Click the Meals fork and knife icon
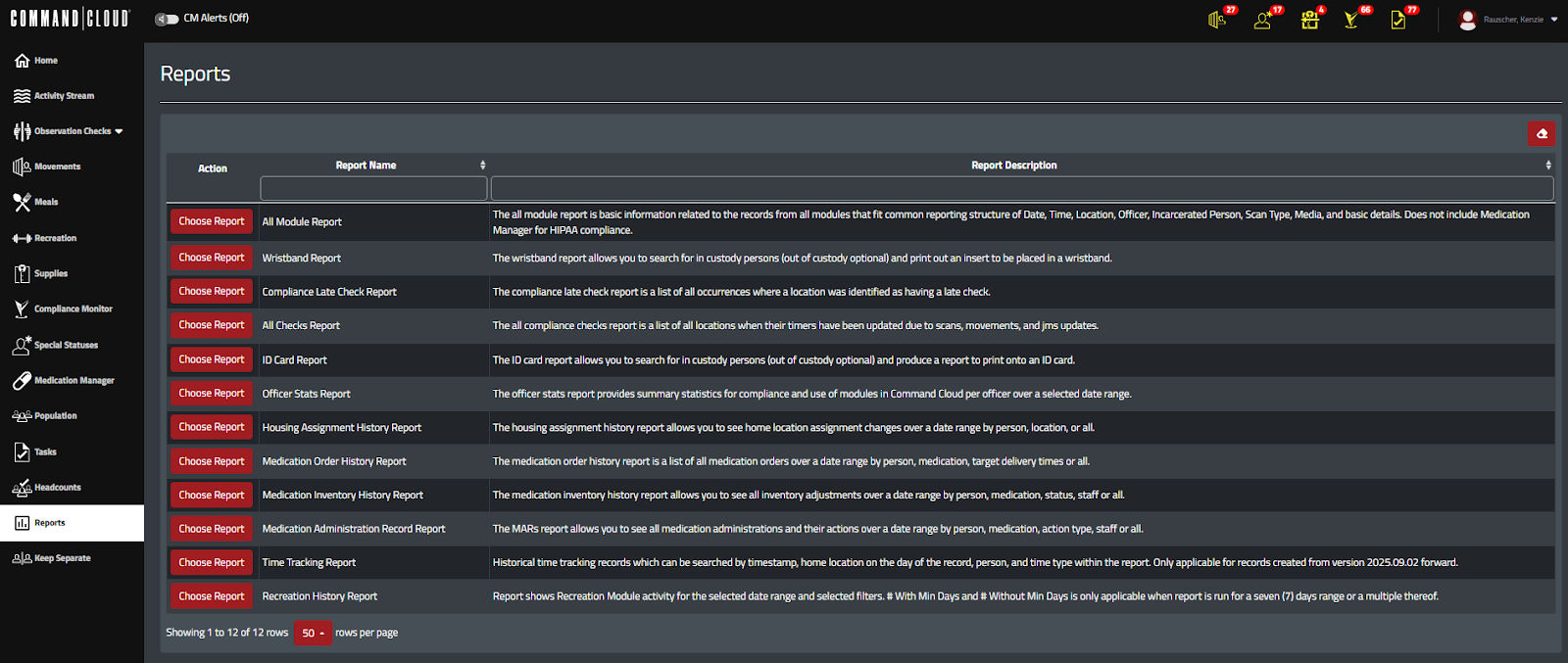Screen dimensions: 1568x663 [22, 202]
